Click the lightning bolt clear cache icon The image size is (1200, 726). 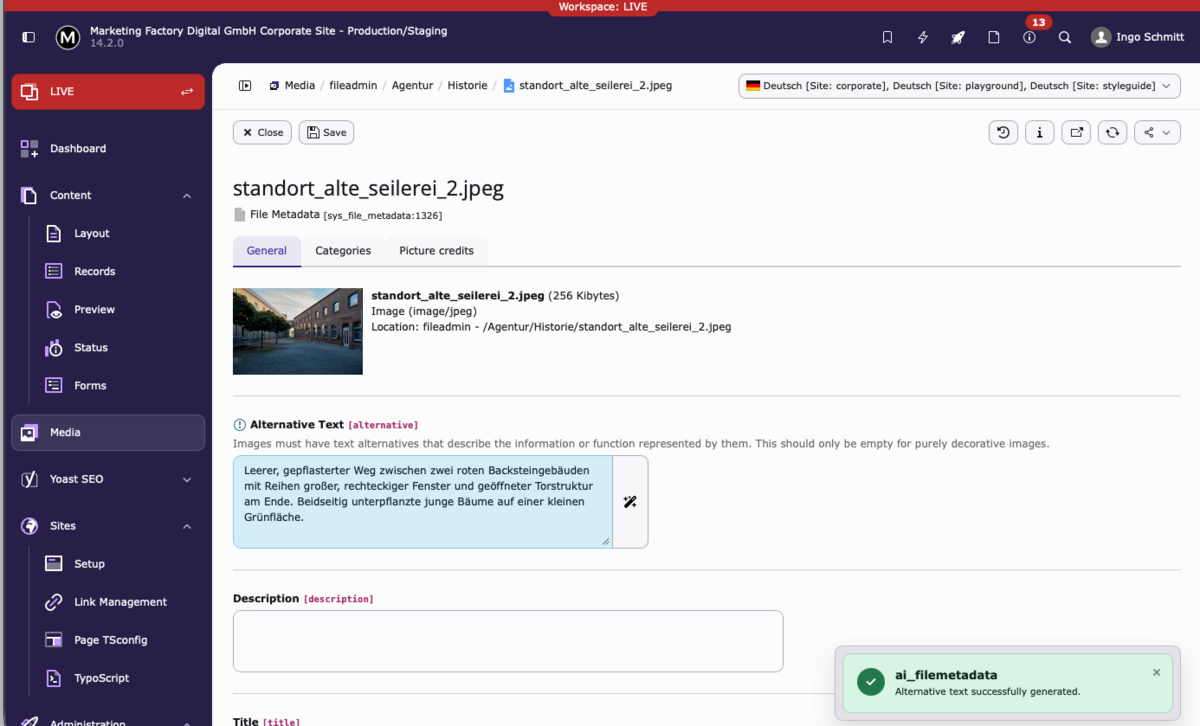(923, 37)
